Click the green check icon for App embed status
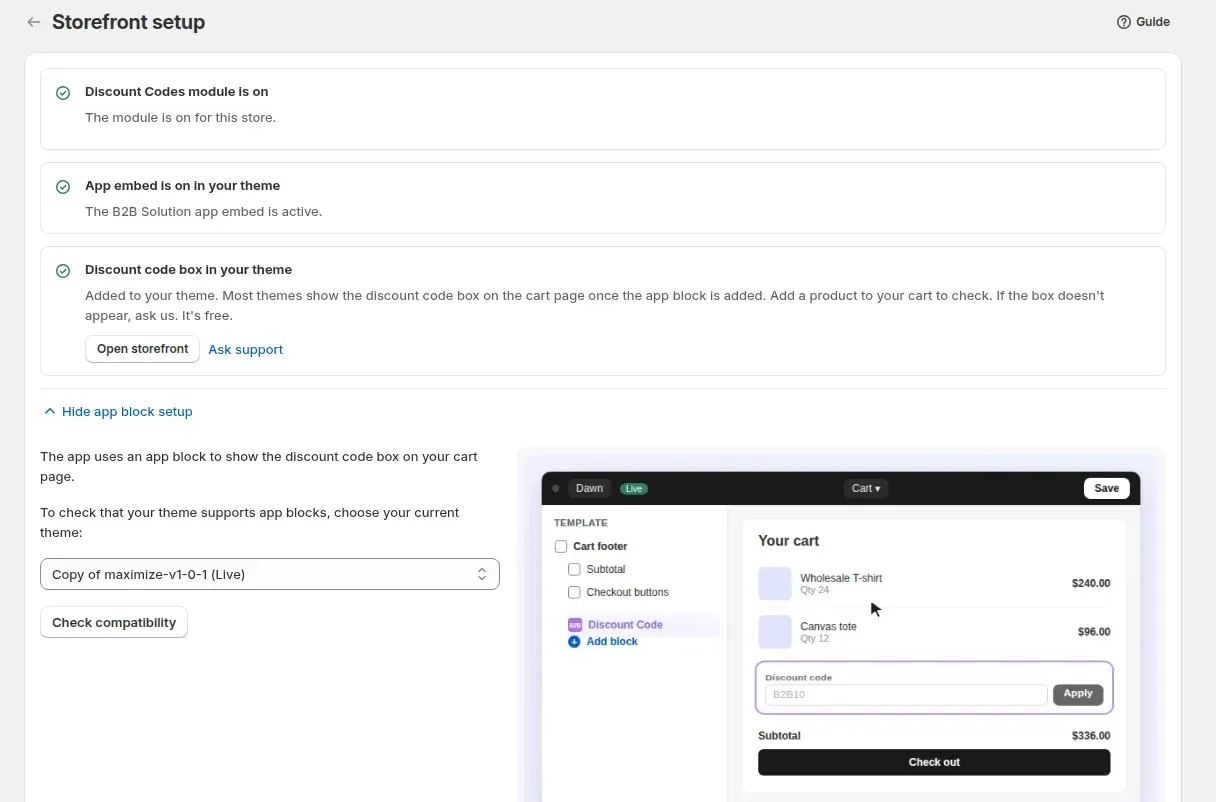 click(63, 187)
